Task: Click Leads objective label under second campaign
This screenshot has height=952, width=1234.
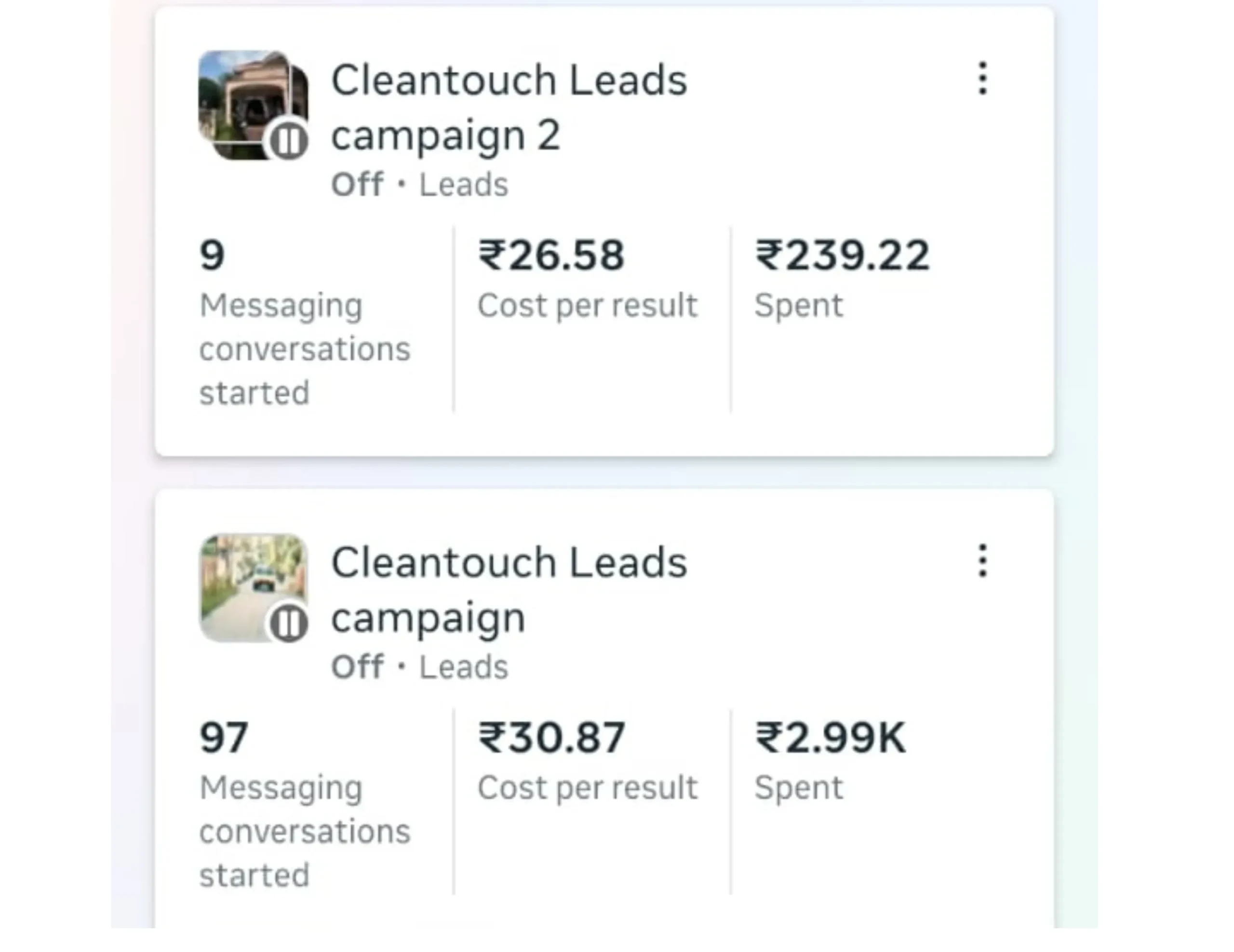Action: [x=463, y=667]
